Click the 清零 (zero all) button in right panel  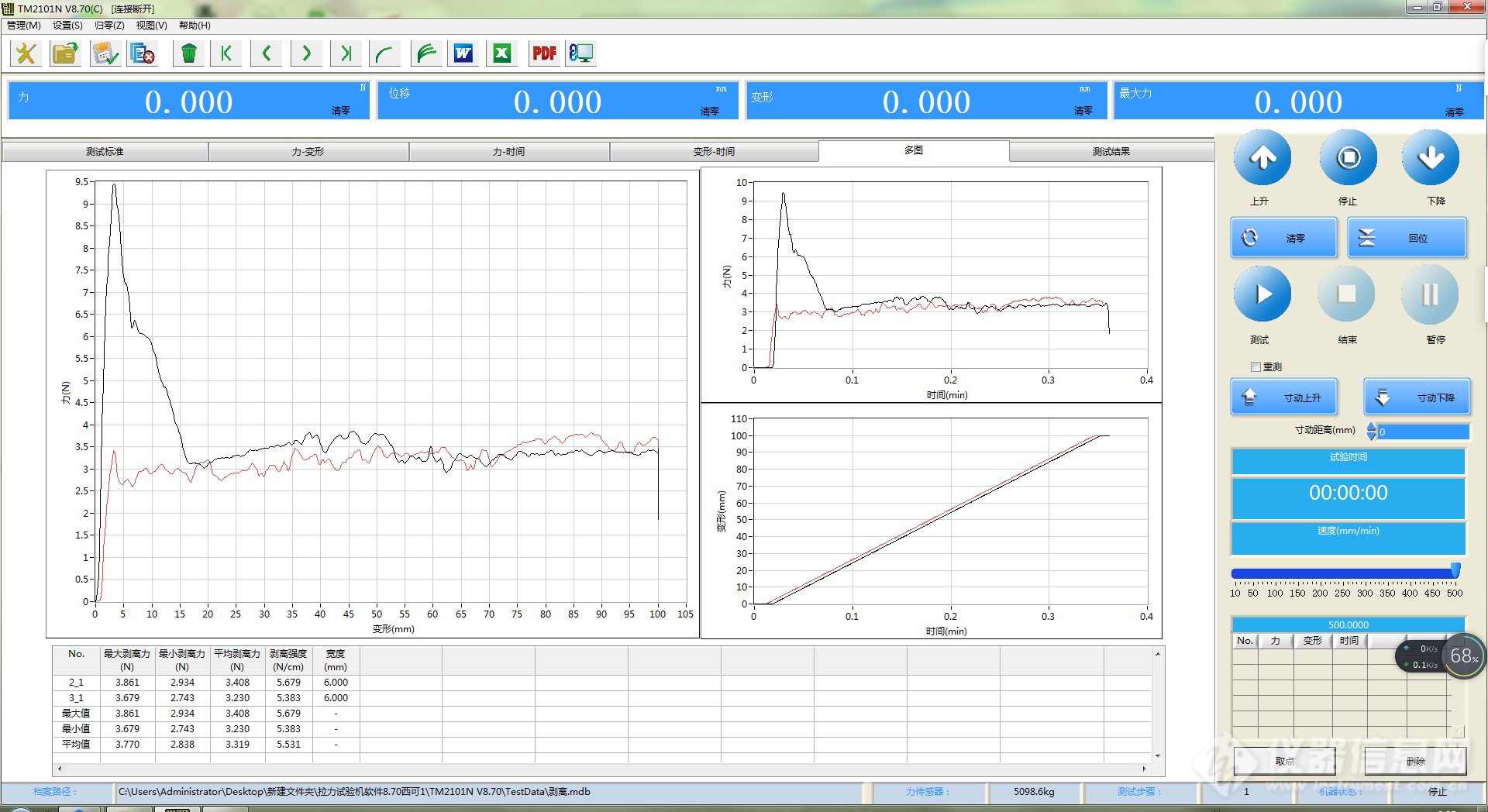tap(1284, 238)
